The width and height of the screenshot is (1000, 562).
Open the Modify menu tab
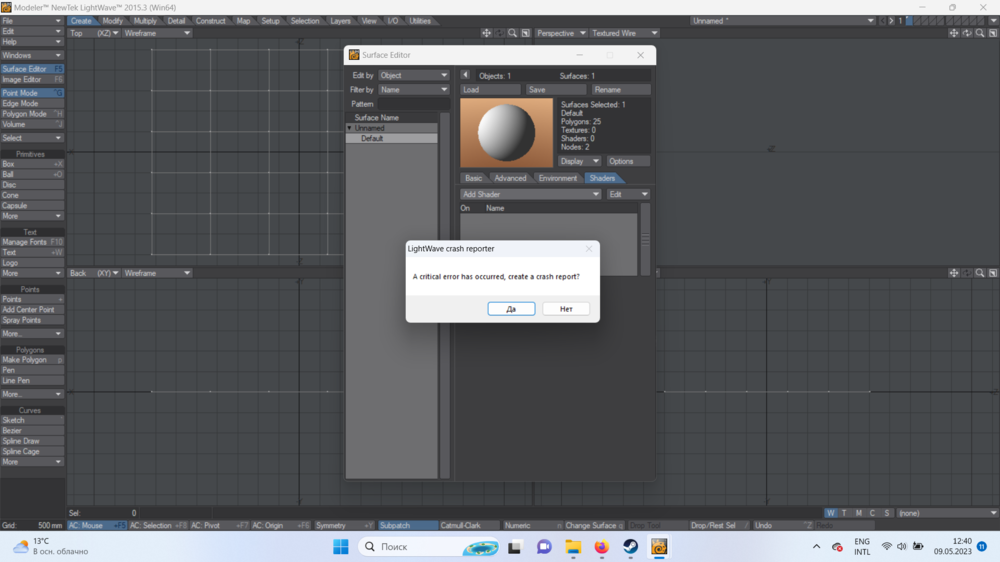click(x=113, y=21)
